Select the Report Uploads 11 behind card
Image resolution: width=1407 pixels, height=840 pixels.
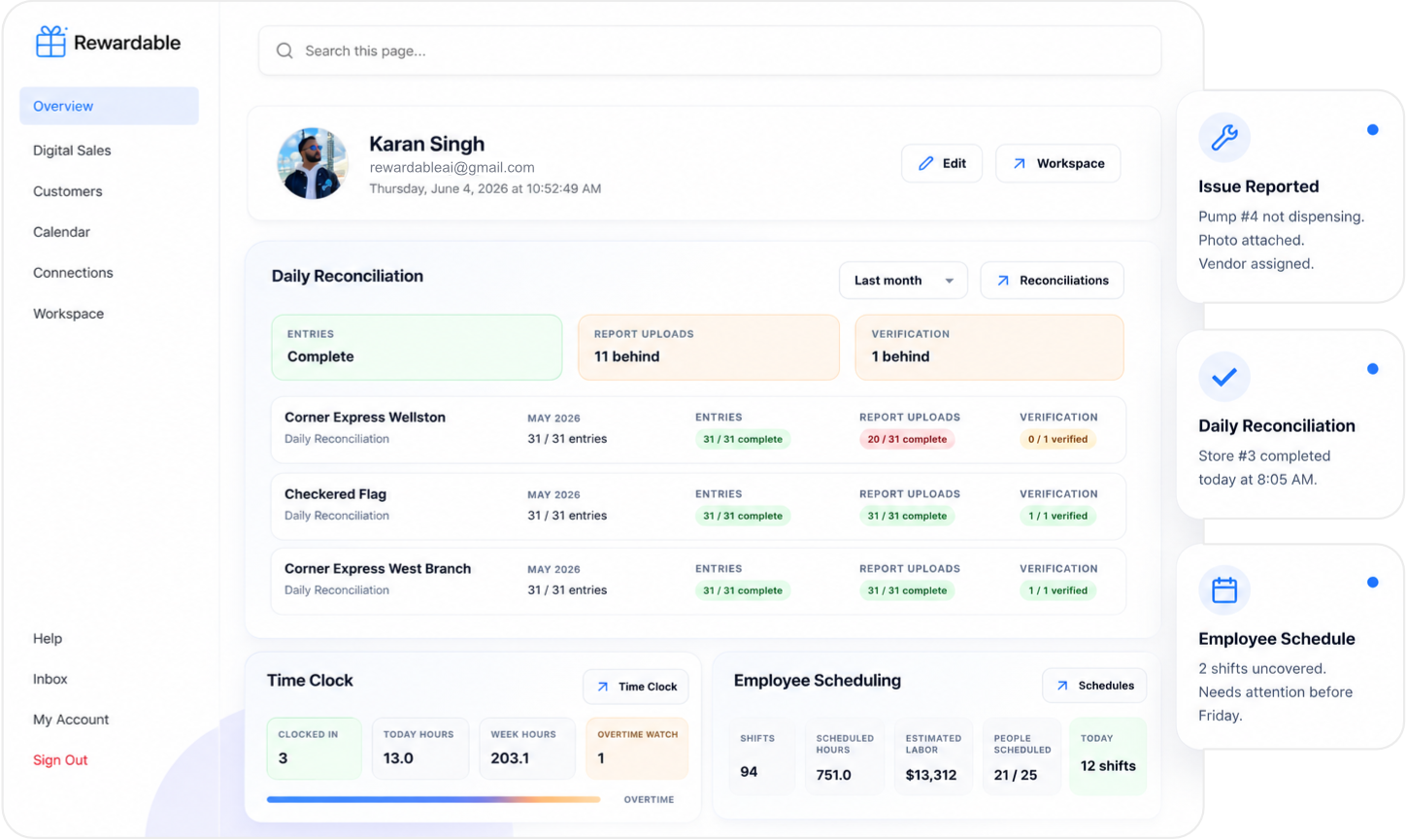click(x=709, y=347)
